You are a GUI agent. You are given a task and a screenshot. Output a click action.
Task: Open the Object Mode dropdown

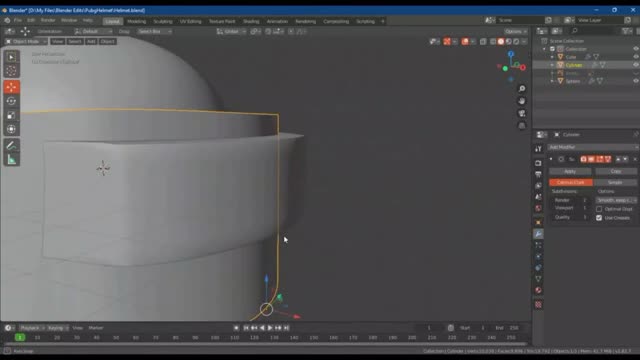[26, 42]
